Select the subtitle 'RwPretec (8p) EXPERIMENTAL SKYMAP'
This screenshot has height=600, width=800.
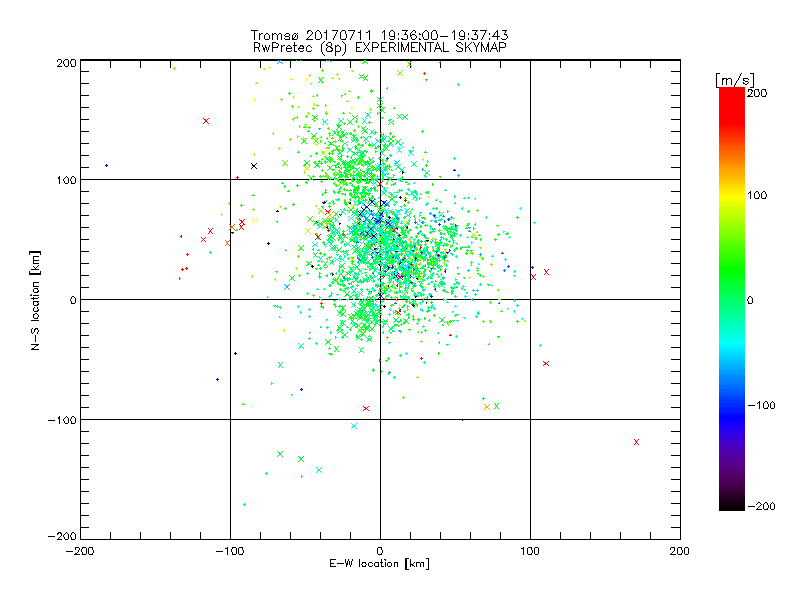coord(380,47)
